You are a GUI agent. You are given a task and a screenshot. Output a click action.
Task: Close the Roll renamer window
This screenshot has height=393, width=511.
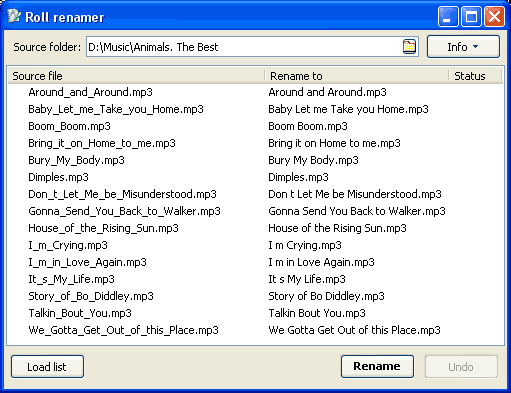[x=494, y=16]
